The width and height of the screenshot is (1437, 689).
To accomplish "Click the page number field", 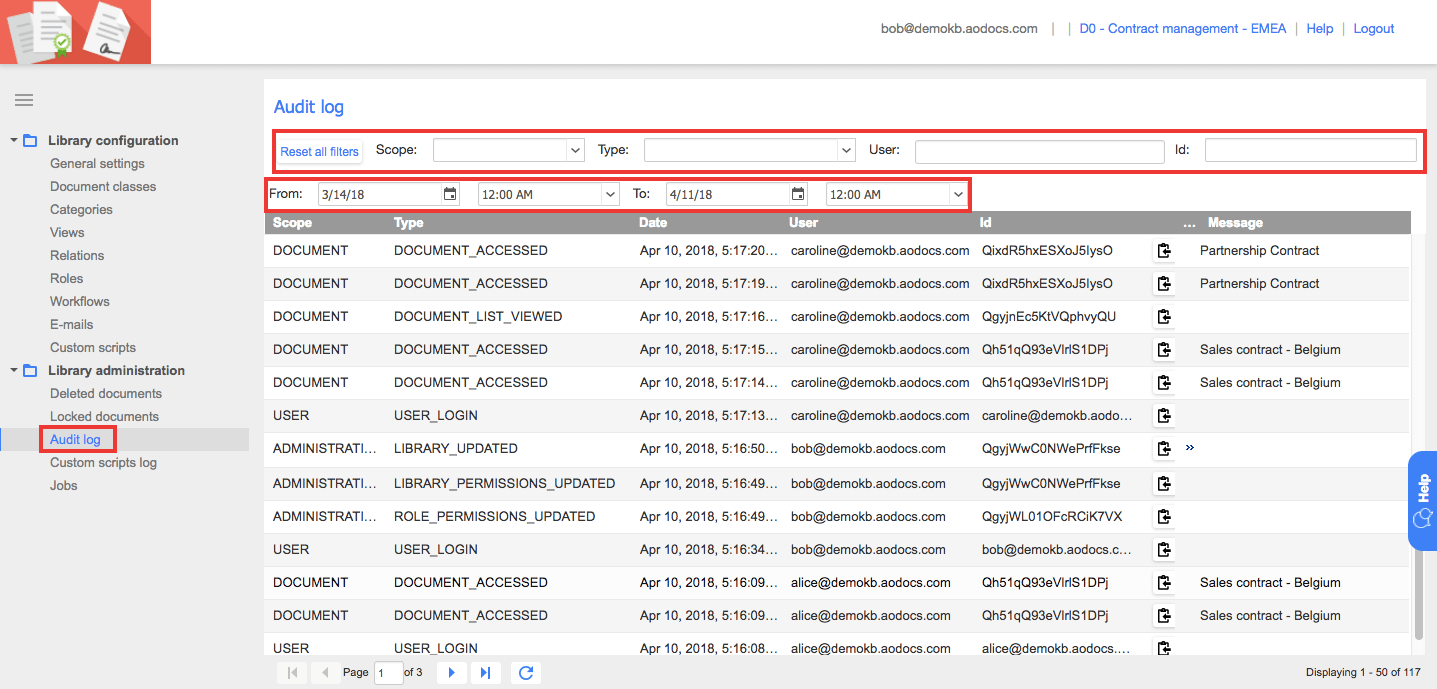I will click(388, 673).
